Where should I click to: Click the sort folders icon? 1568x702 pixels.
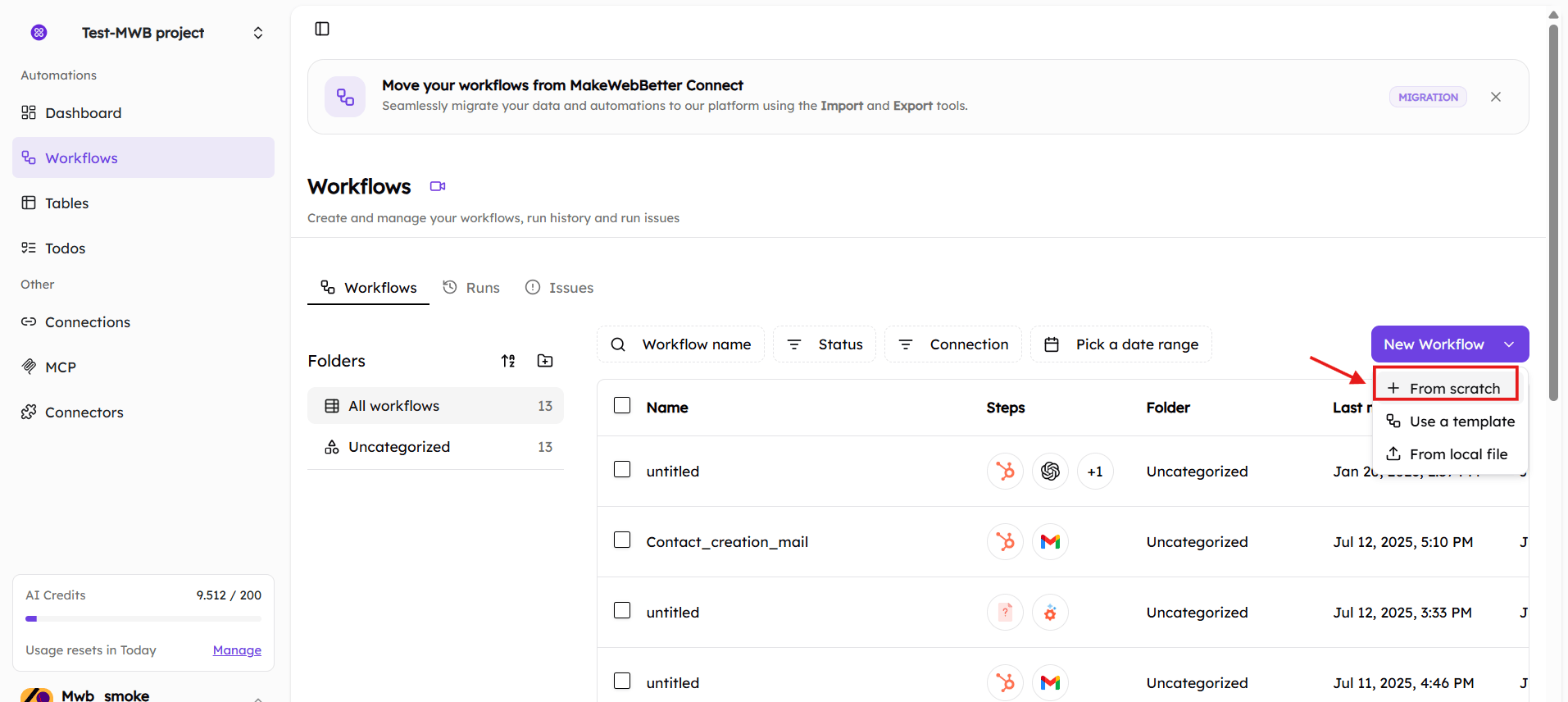508,361
